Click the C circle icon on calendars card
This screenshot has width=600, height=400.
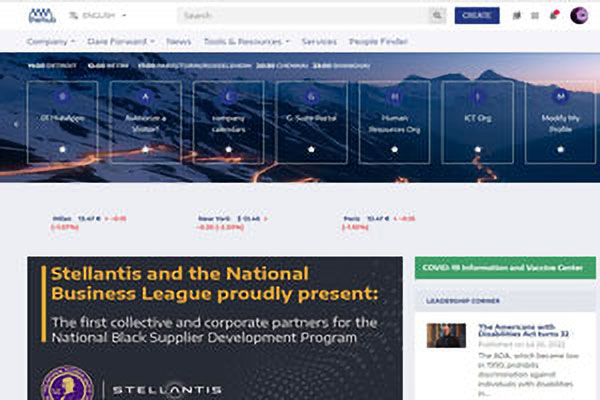click(x=228, y=96)
